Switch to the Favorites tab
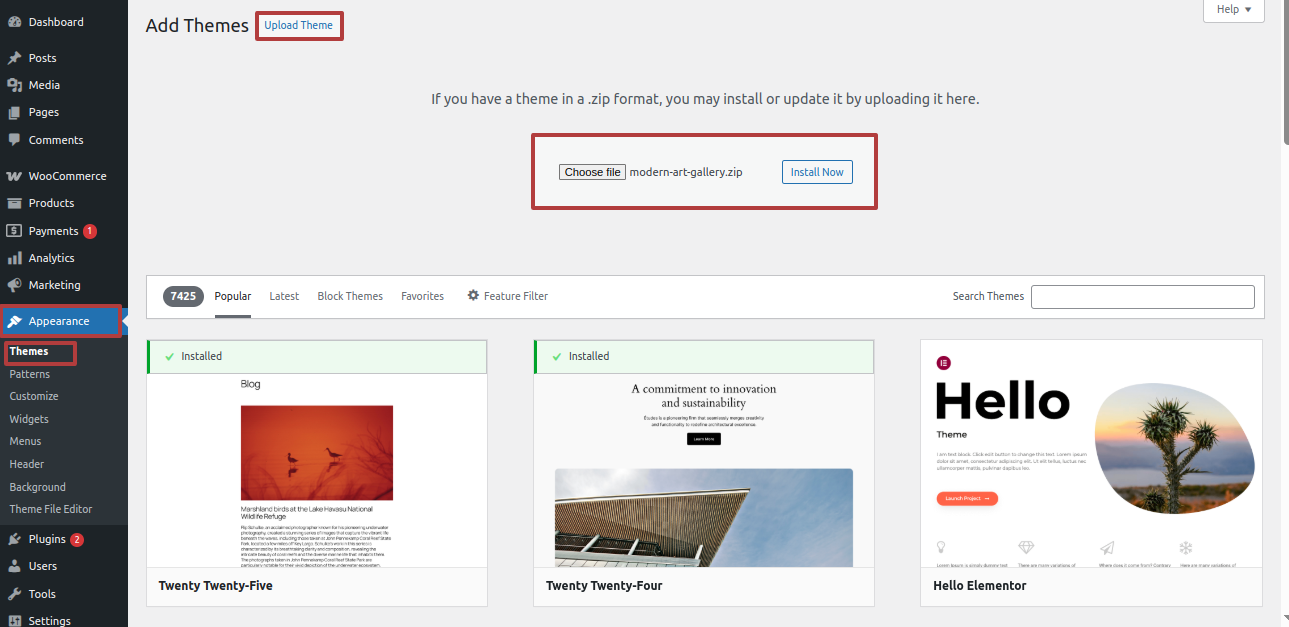The image size is (1289, 627). pos(422,296)
